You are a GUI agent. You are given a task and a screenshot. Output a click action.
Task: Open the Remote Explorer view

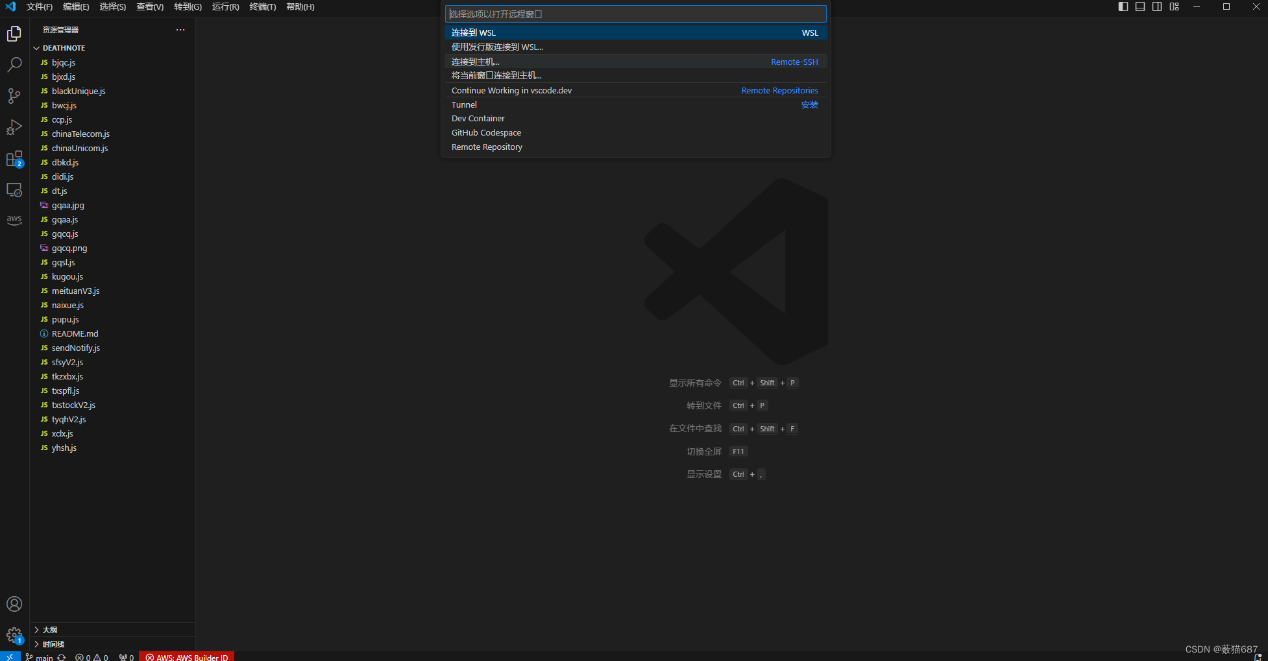pyautogui.click(x=14, y=189)
